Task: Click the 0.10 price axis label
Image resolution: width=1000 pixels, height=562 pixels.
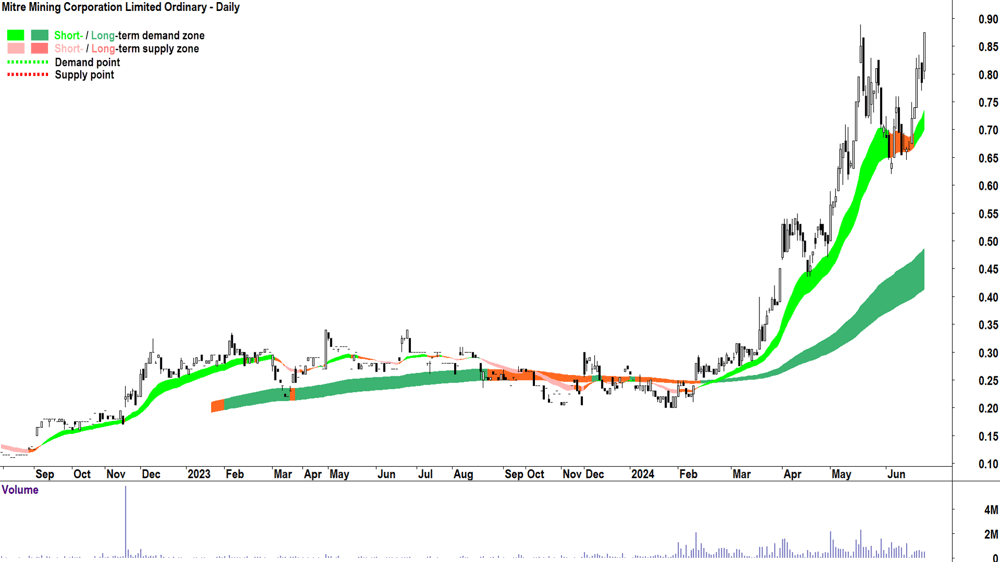Action: click(988, 464)
